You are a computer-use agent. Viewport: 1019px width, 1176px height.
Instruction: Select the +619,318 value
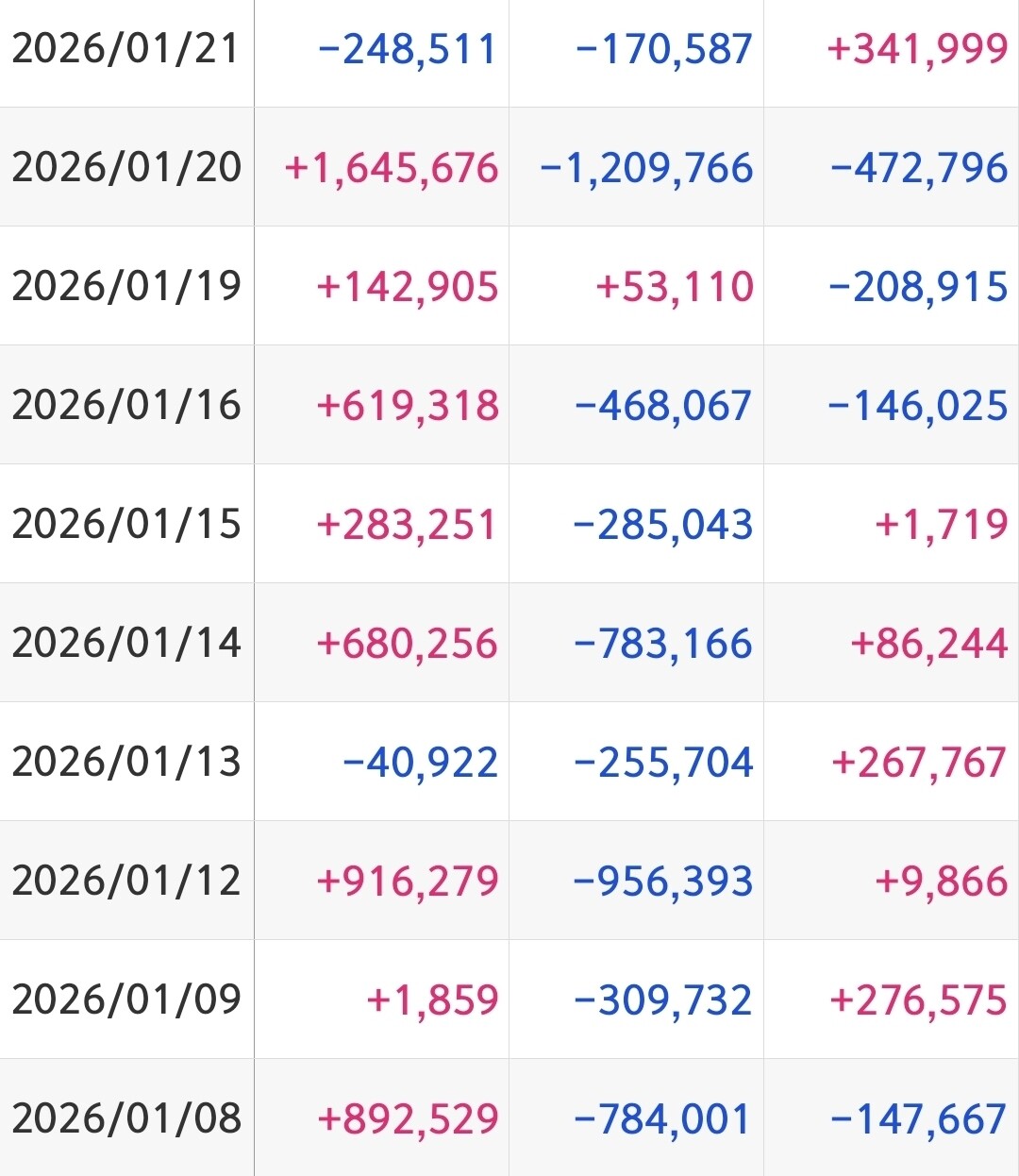pos(408,406)
